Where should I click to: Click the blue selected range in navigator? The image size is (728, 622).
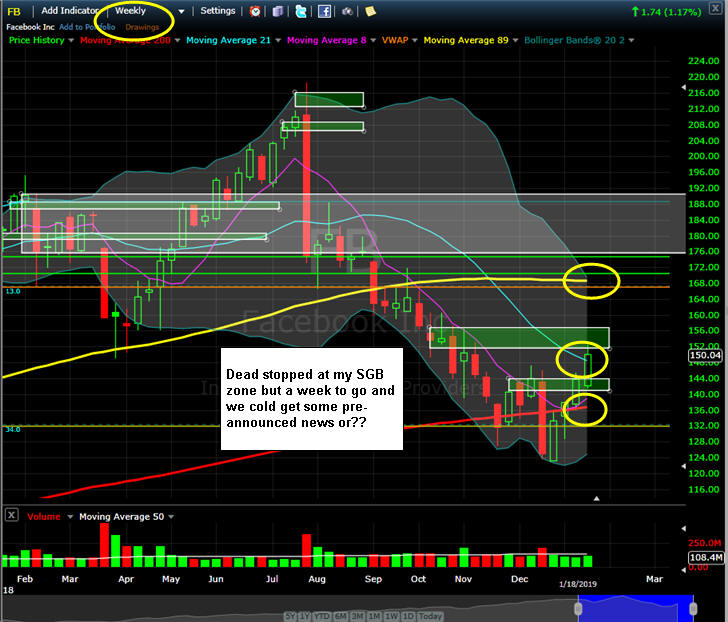coord(636,609)
